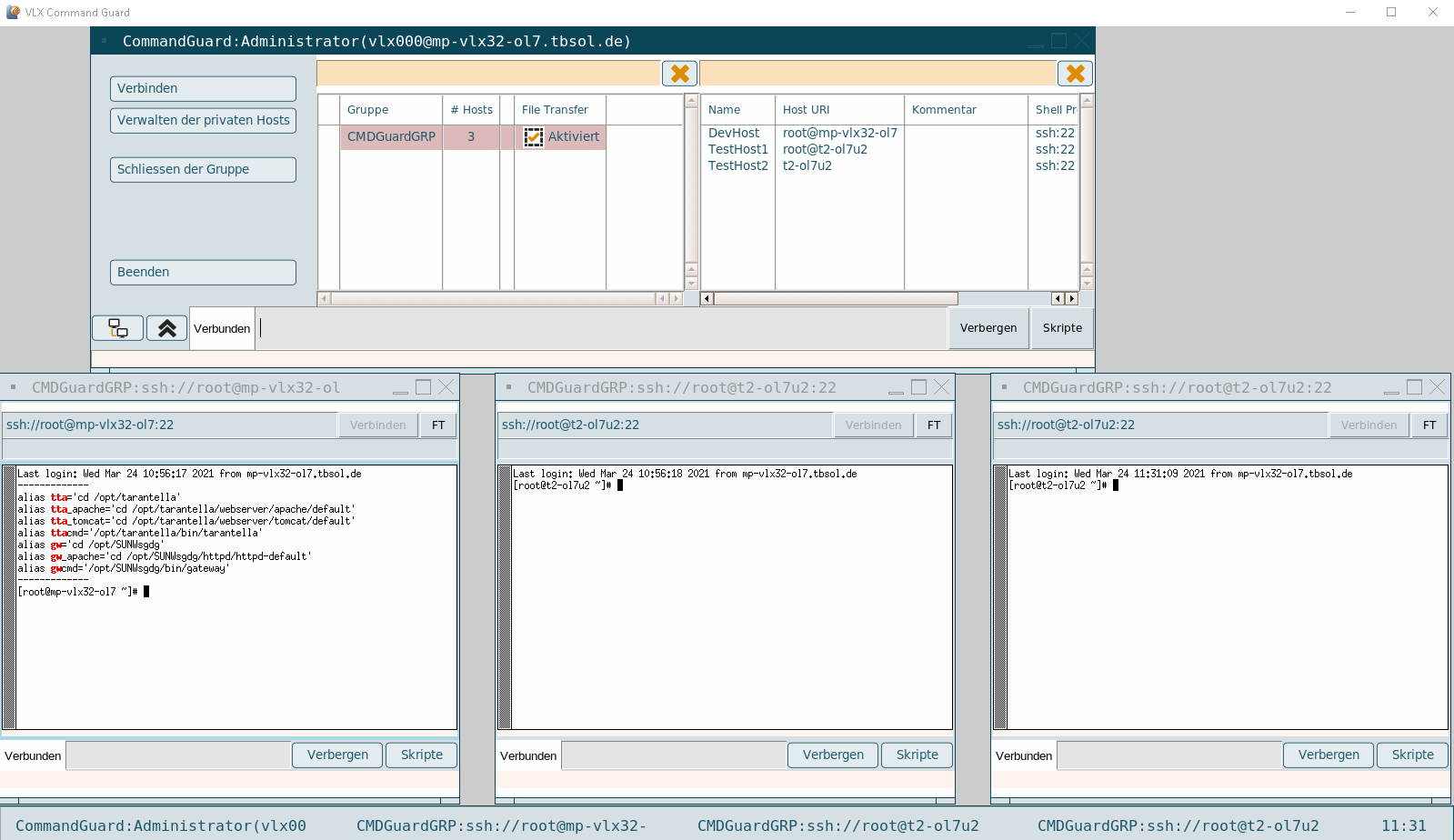Click FT button in middle t2-ol7u2 session

click(x=934, y=425)
